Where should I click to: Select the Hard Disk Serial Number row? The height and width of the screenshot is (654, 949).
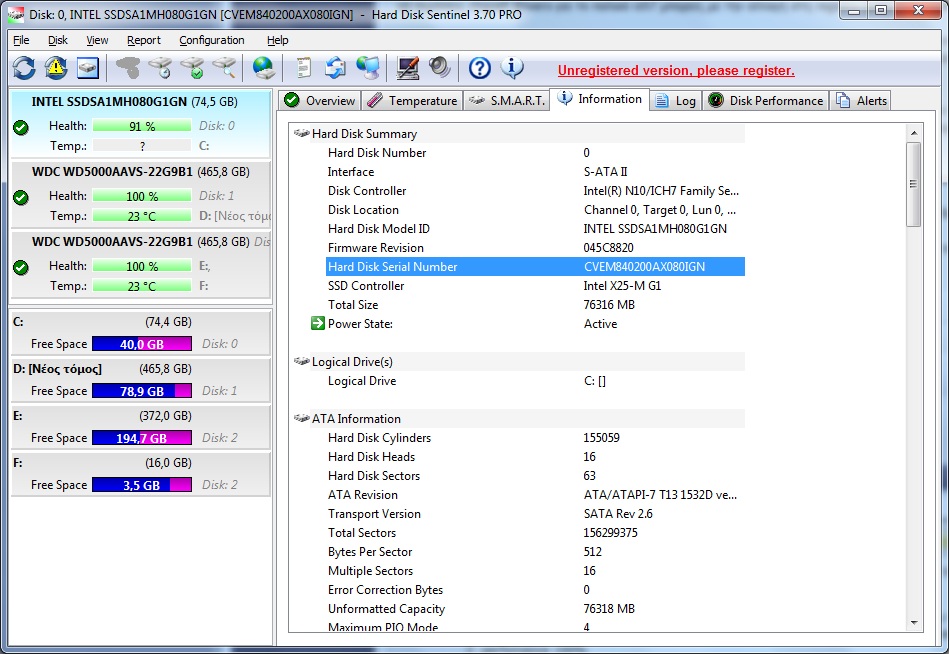click(535, 266)
